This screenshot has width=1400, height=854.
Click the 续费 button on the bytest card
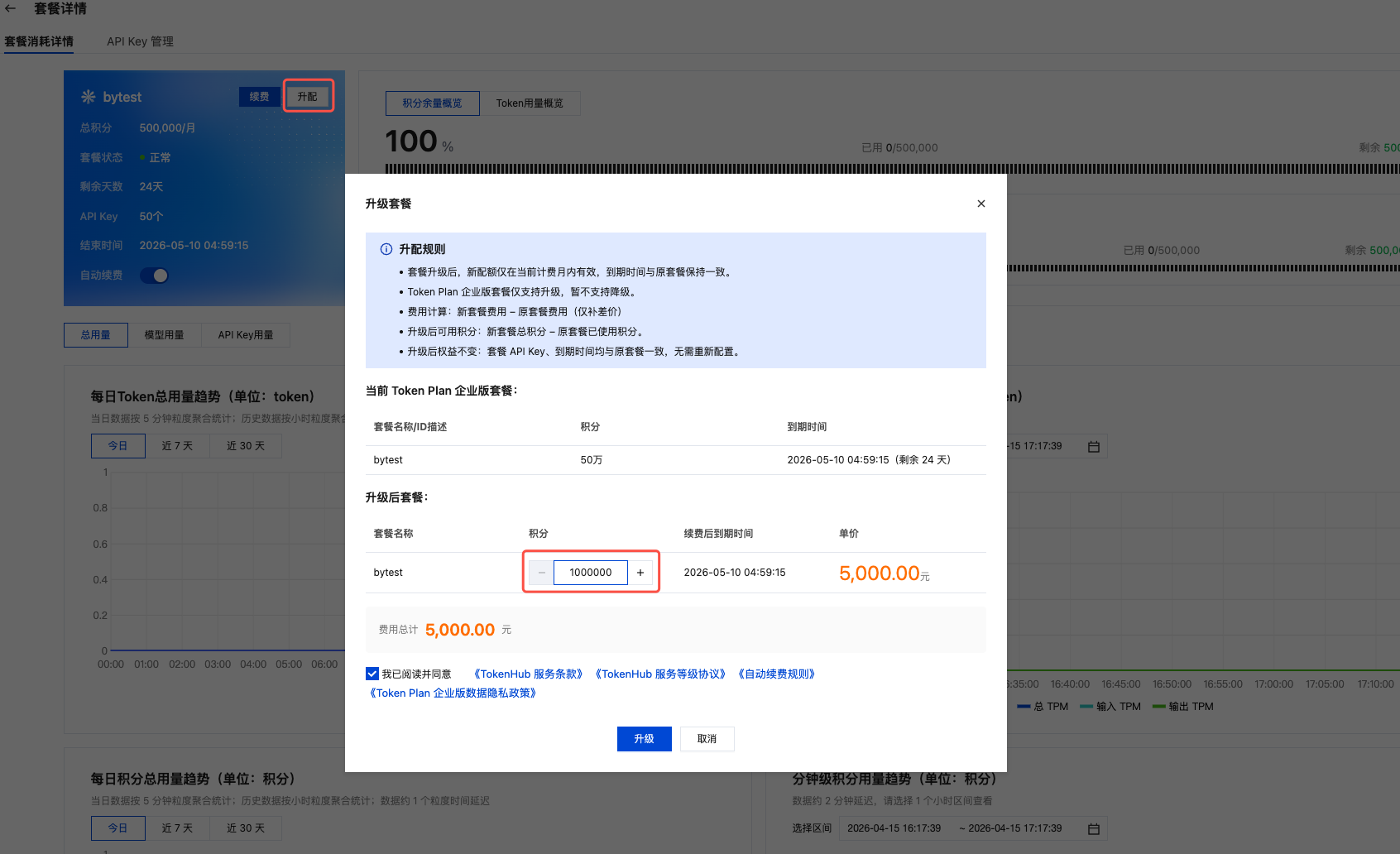(260, 97)
